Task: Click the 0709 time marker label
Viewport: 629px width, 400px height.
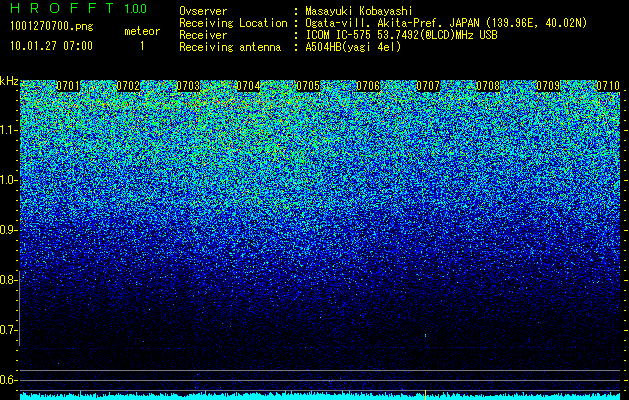Action: [548, 86]
